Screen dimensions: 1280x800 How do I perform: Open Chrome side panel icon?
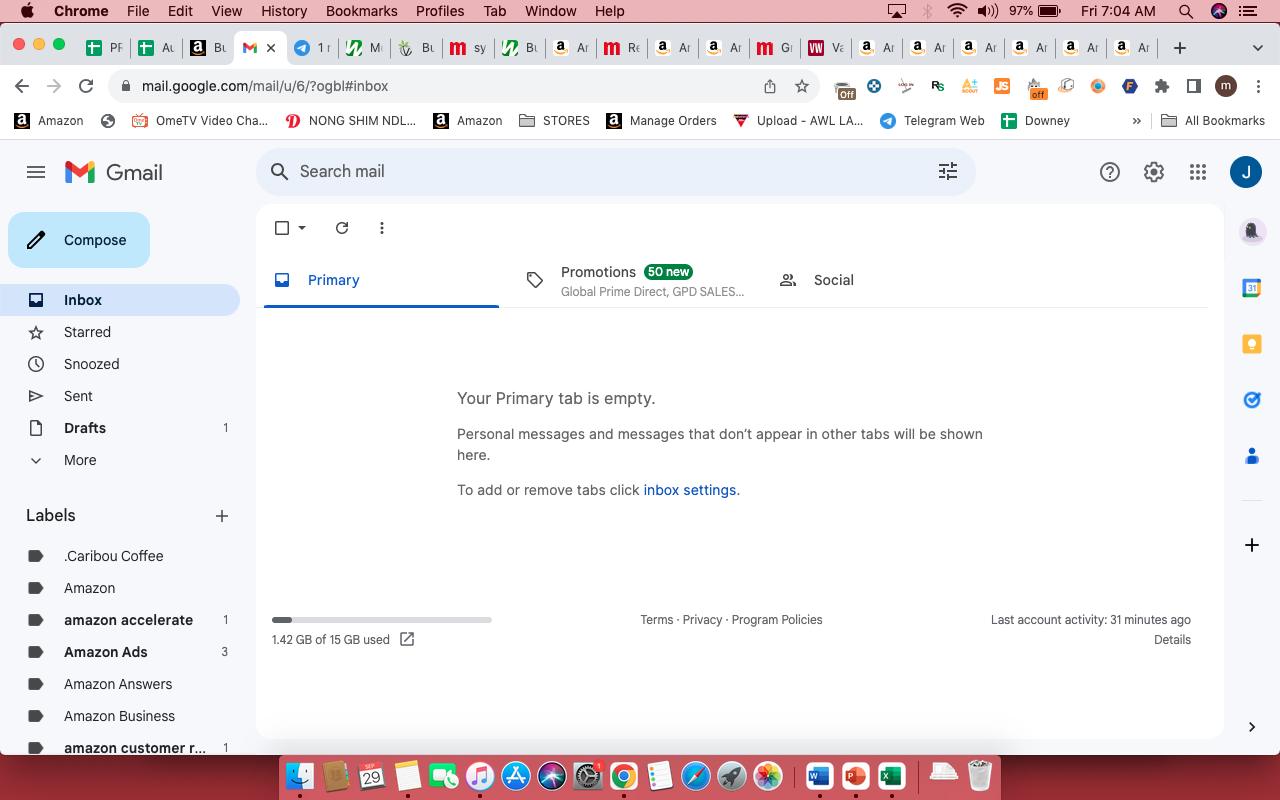[1193, 86]
